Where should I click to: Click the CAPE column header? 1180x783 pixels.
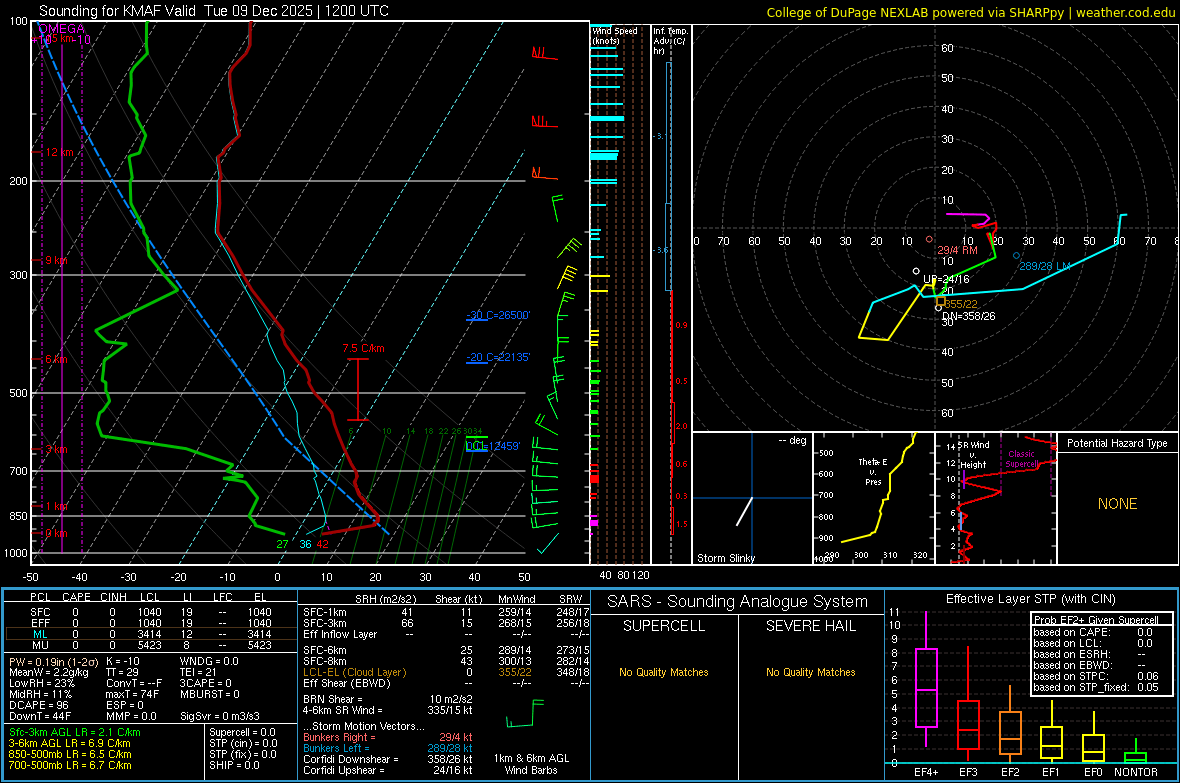tap(76, 597)
